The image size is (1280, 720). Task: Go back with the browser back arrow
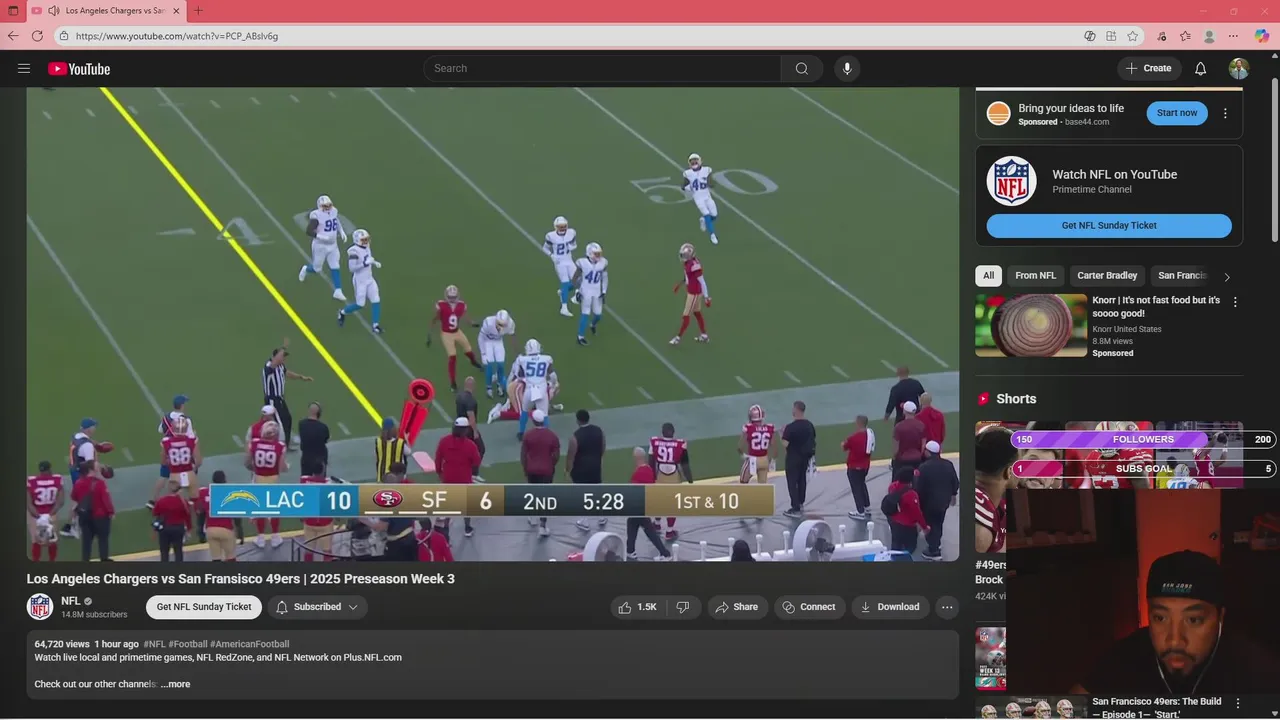pyautogui.click(x=13, y=36)
